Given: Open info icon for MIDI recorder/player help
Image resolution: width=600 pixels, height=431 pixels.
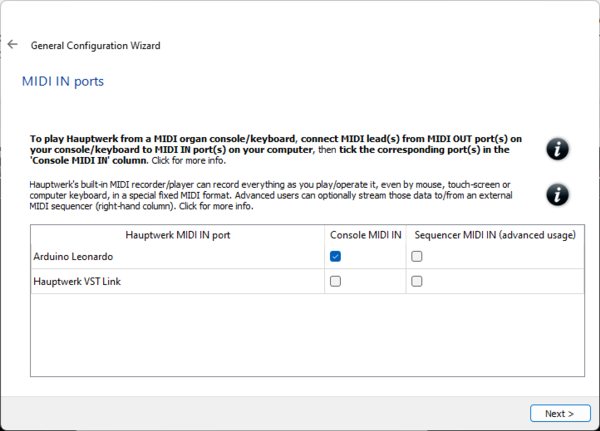Looking at the screenshot, I should tap(557, 194).
